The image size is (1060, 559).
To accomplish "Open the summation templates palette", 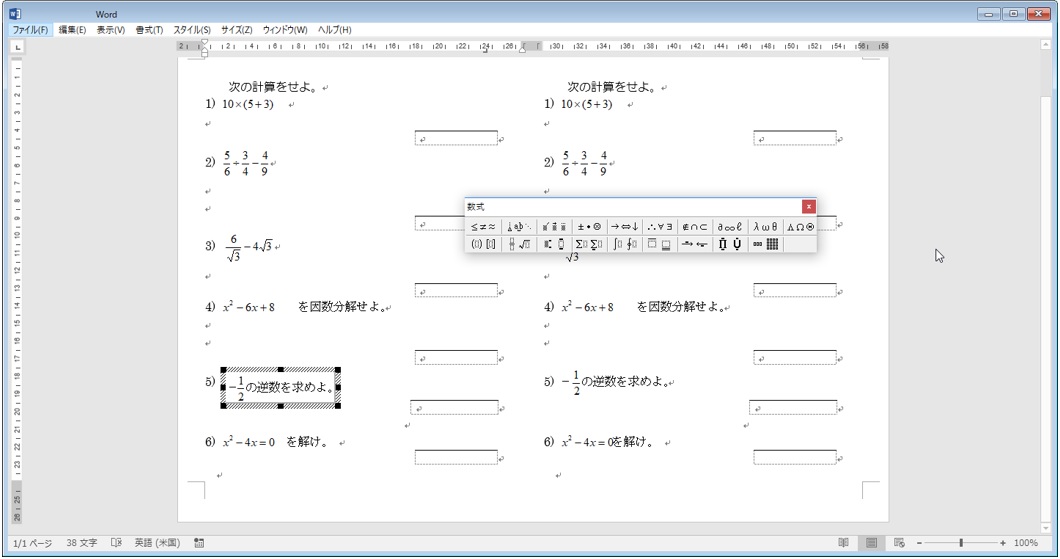I will [x=588, y=245].
